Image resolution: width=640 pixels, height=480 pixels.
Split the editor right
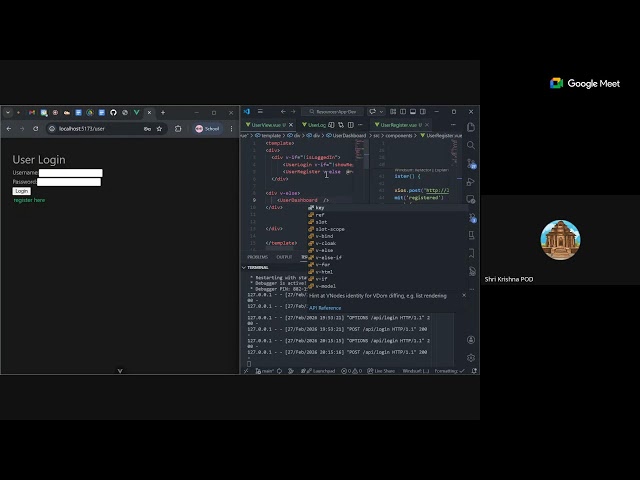click(x=351, y=125)
